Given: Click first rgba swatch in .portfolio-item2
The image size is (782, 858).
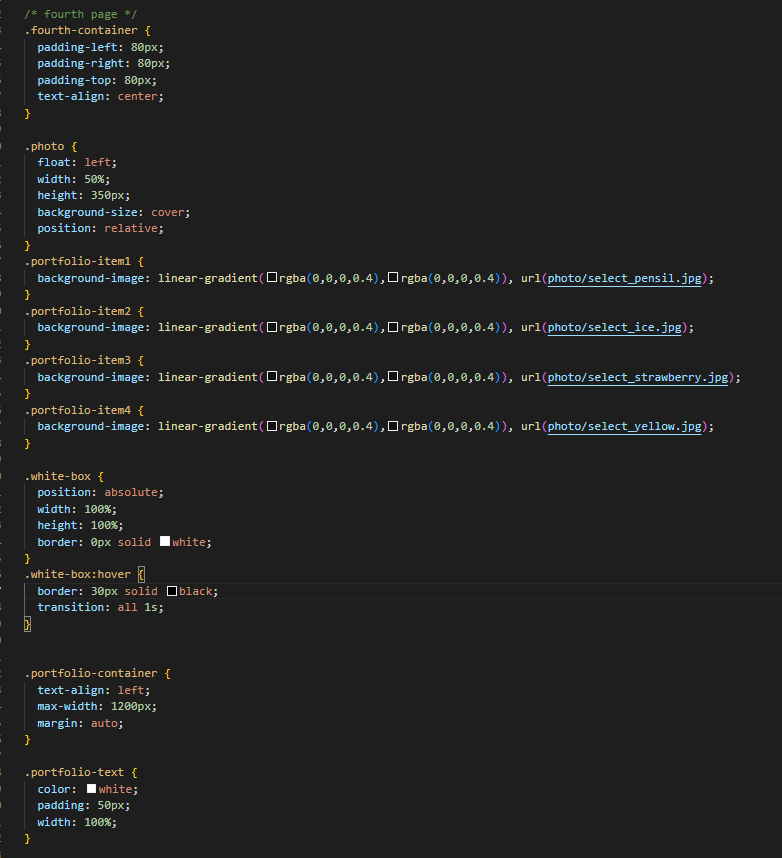Looking at the screenshot, I should [x=272, y=327].
